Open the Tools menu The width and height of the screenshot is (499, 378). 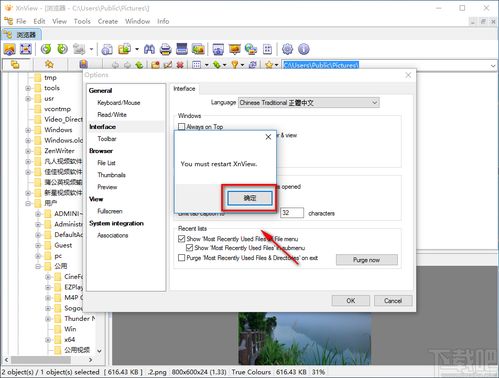click(82, 21)
